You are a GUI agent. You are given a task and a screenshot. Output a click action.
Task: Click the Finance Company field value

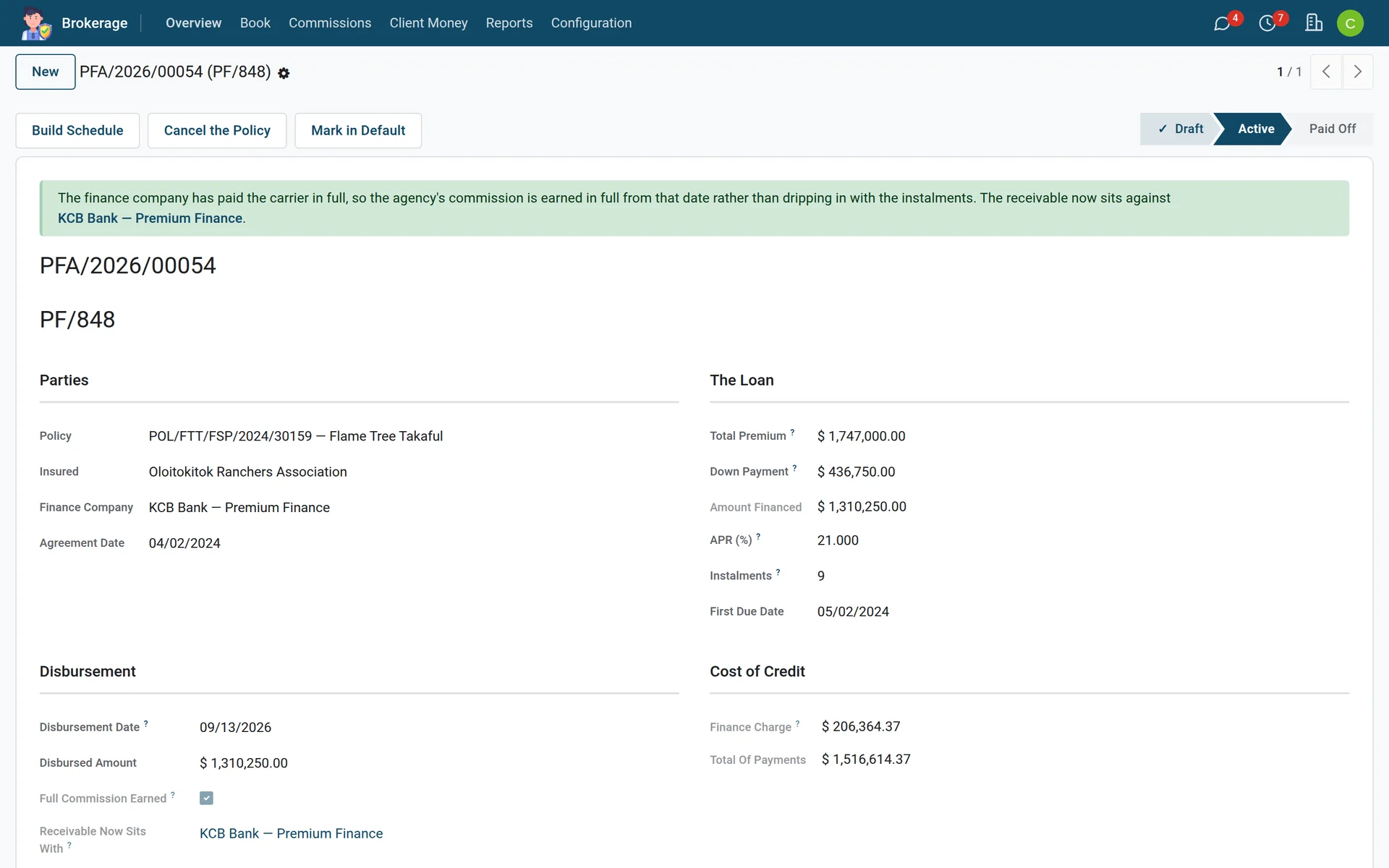[x=239, y=508]
